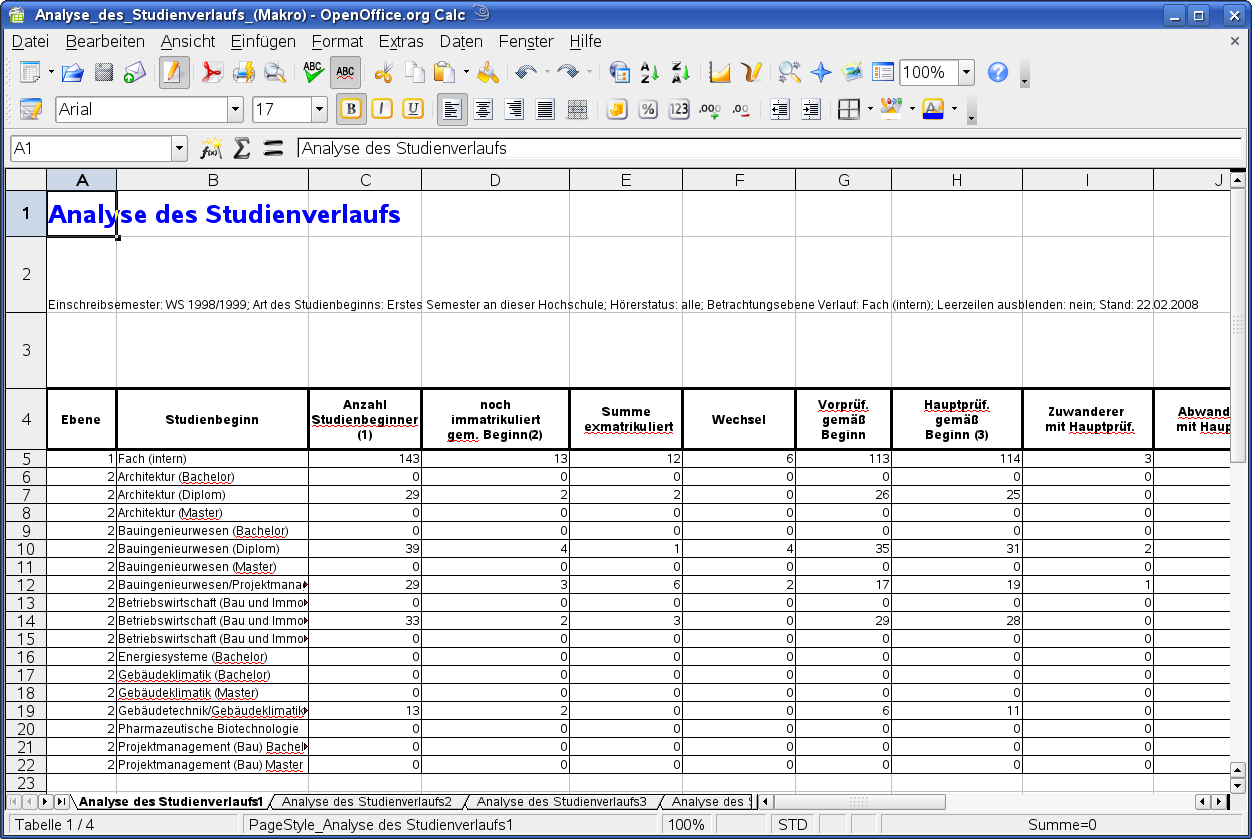Toggle italic formatting

pos(382,109)
